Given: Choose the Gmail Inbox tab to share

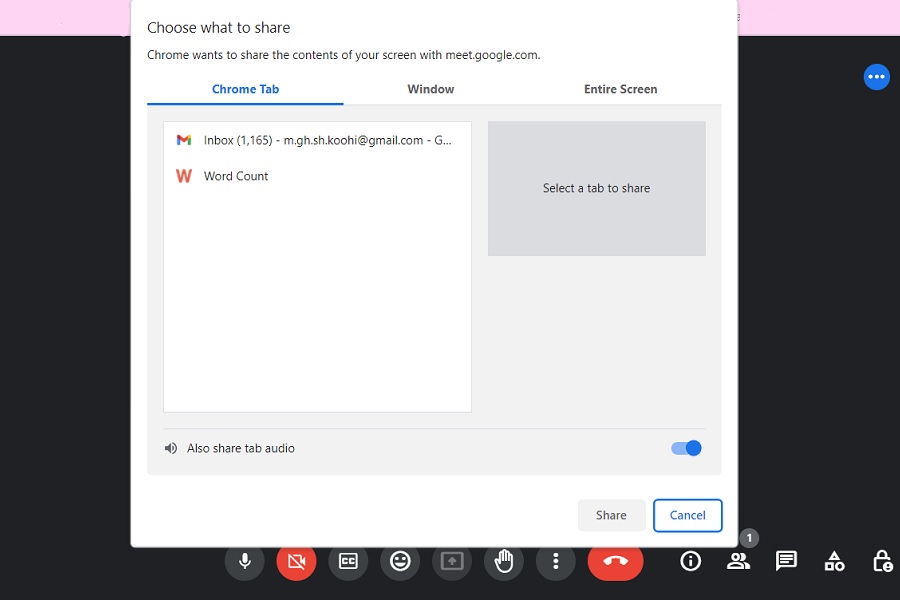Looking at the screenshot, I should 317,140.
